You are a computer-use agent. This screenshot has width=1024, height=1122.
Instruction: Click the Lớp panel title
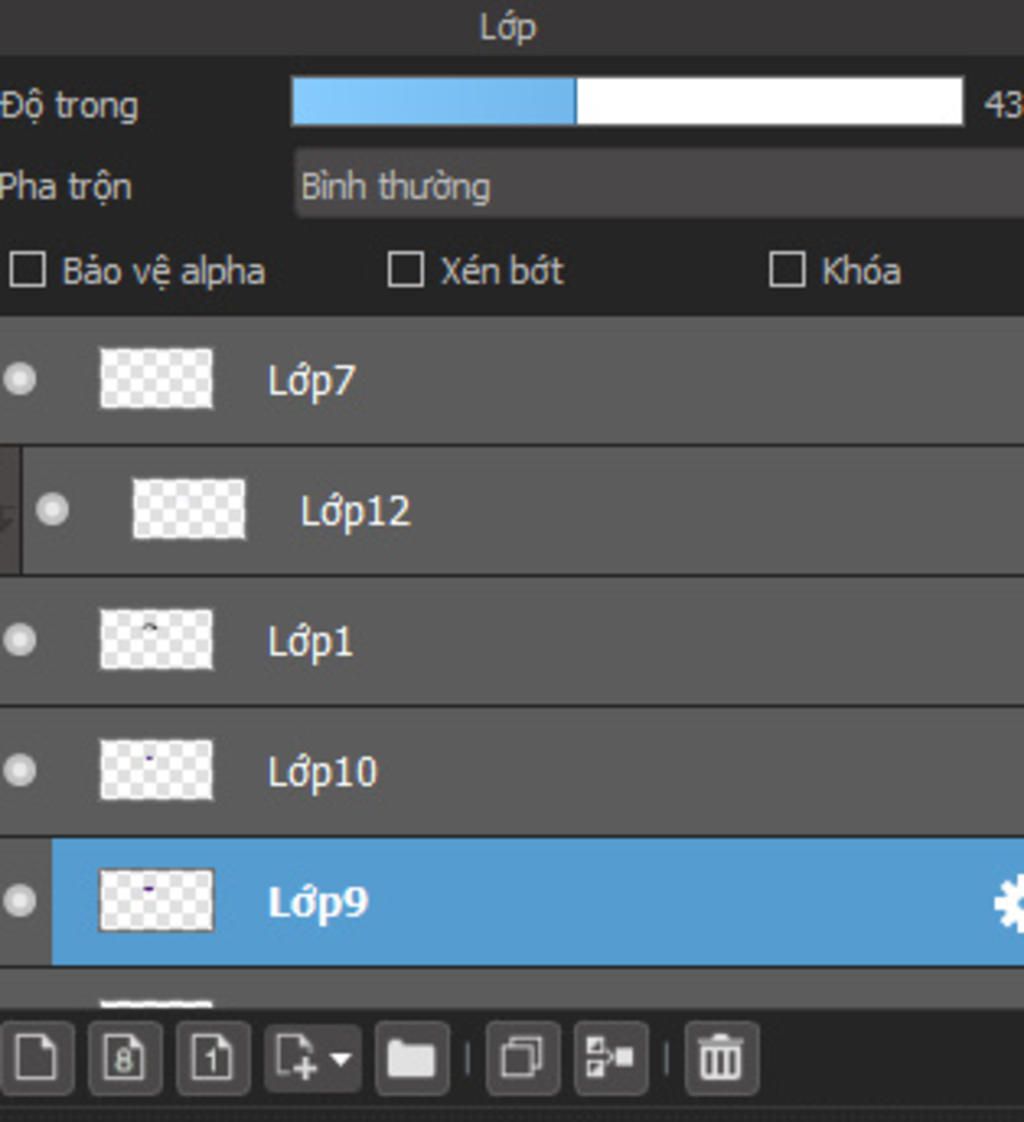pyautogui.click(x=508, y=28)
